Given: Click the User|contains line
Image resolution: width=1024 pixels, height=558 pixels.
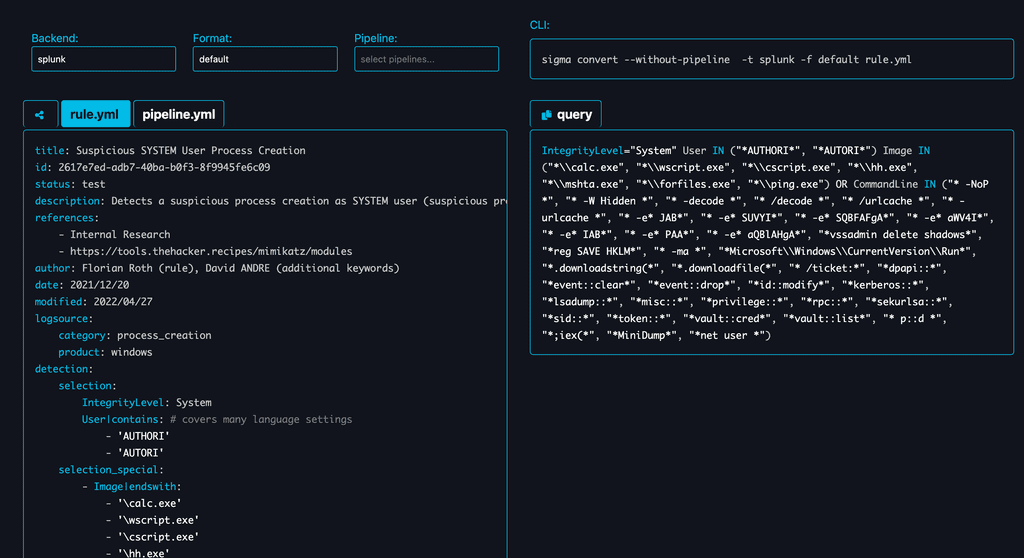Looking at the screenshot, I should 217,419.
